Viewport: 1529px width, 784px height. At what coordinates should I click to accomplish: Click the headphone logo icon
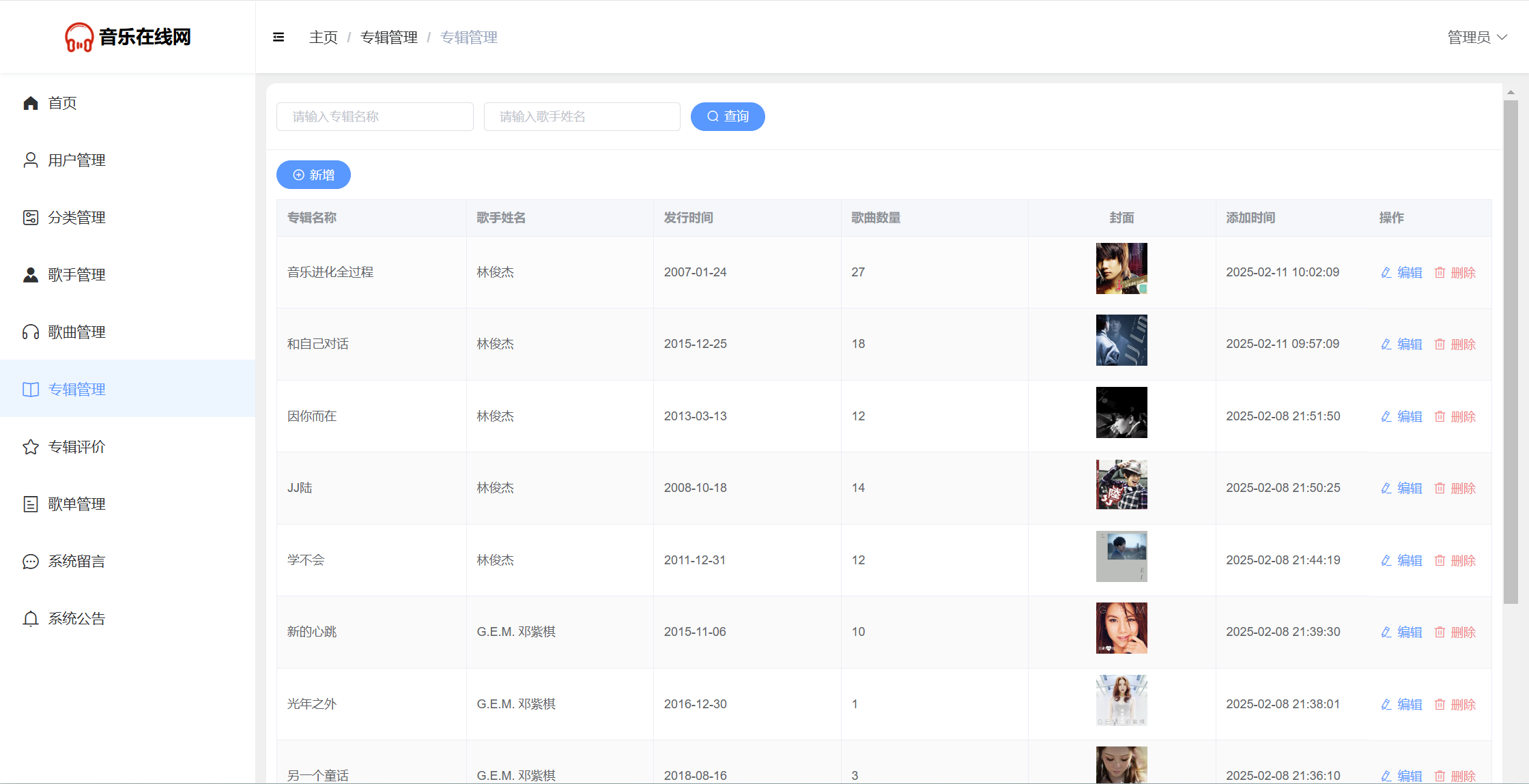point(79,38)
